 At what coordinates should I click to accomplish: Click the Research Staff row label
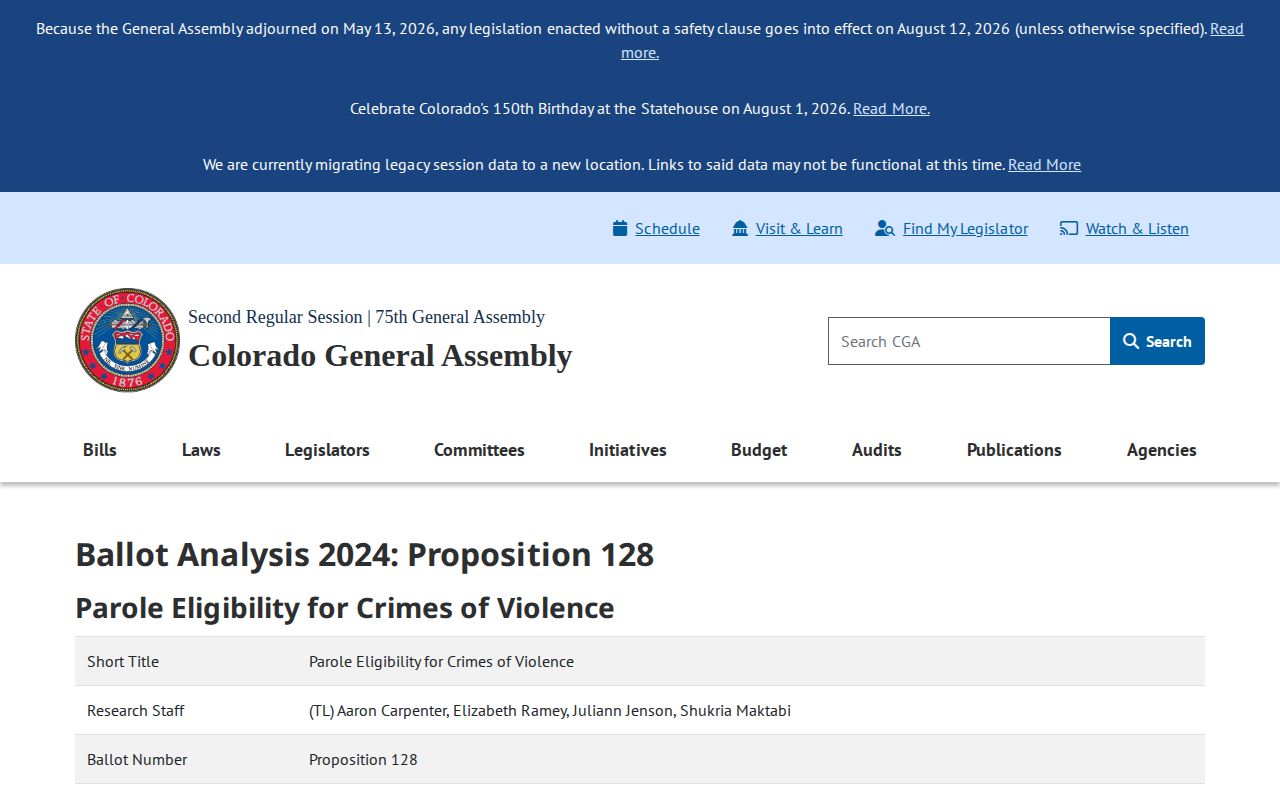click(136, 710)
